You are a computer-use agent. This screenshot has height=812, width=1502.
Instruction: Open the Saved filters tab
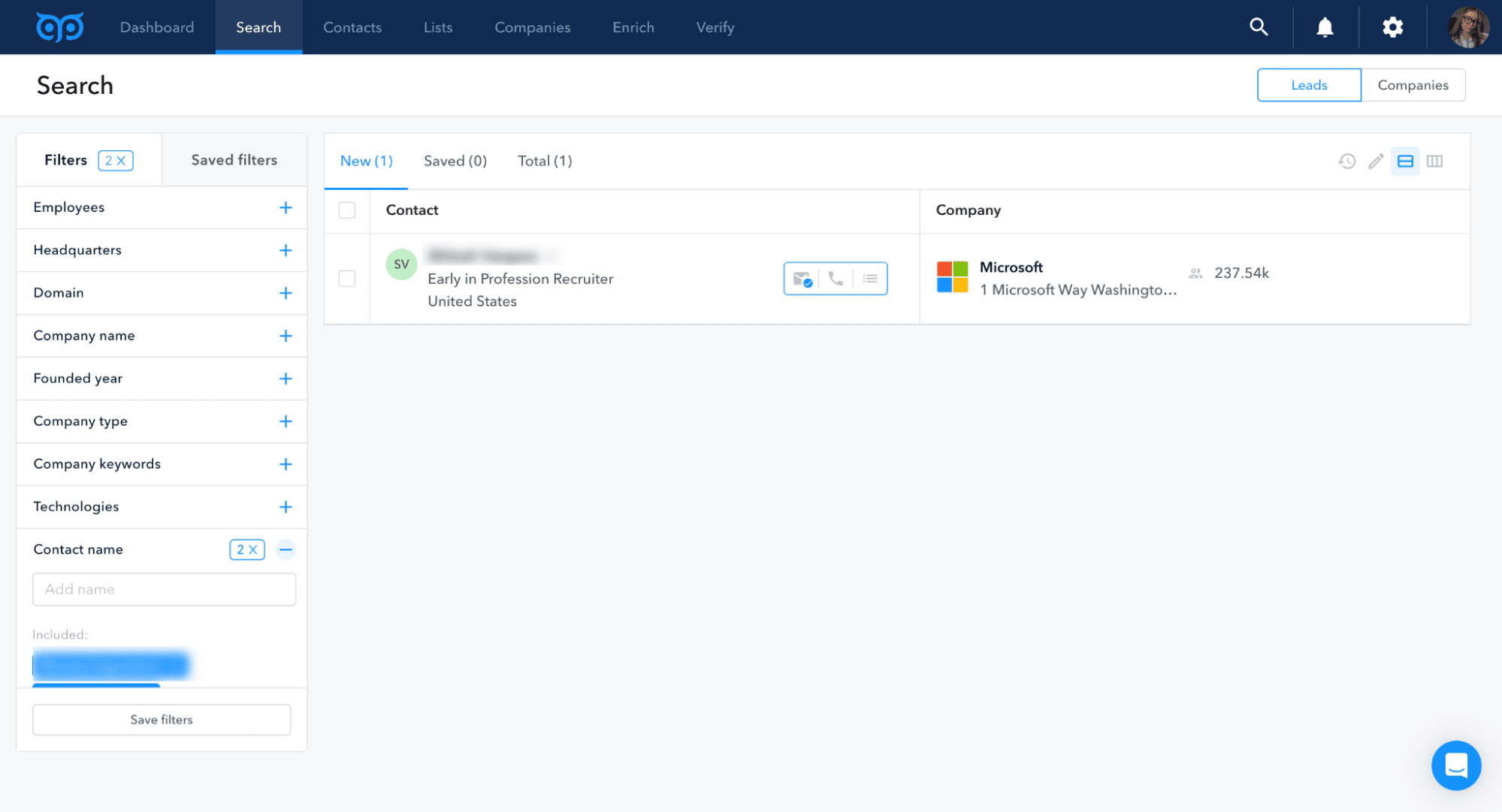(x=234, y=160)
